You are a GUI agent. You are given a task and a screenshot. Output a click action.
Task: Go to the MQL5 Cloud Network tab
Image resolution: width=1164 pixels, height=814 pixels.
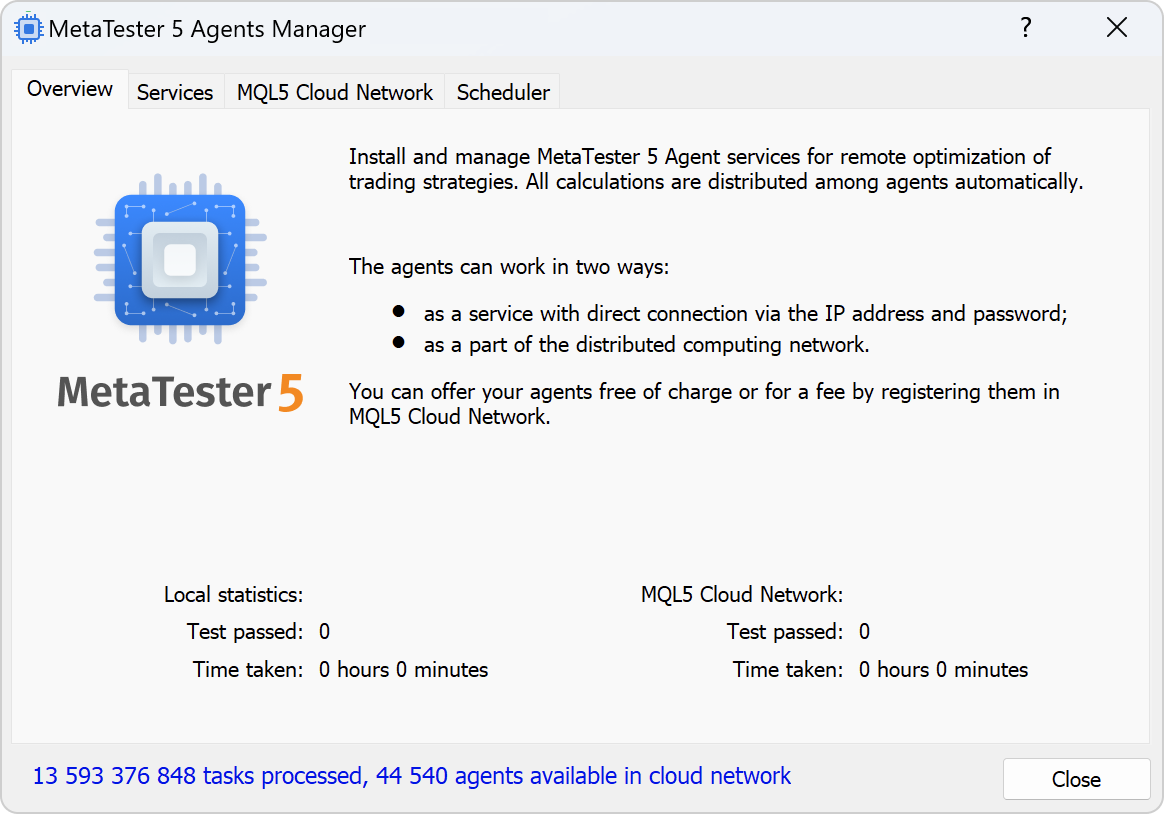335,93
